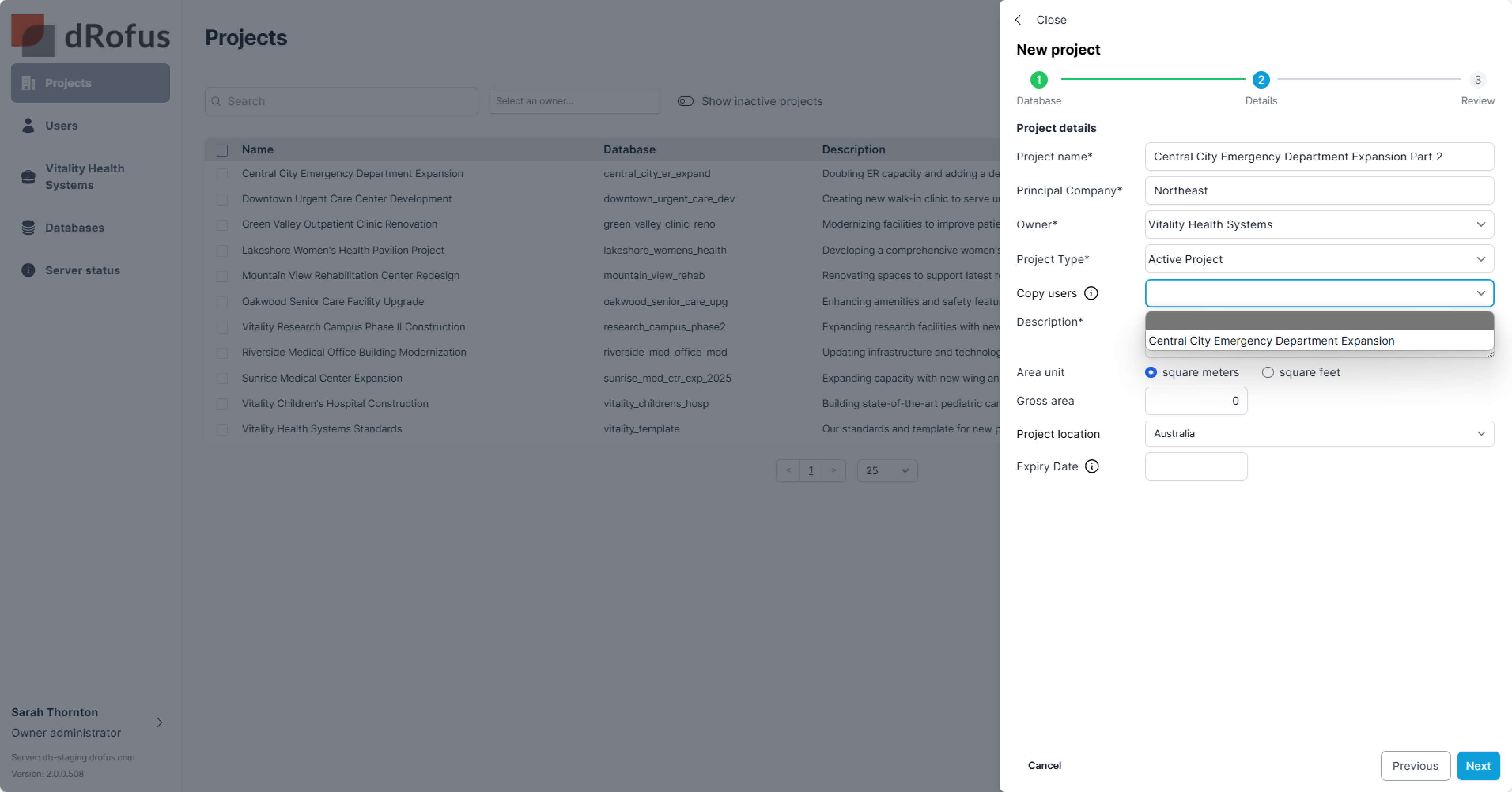Screen dimensions: 1512x792
Task: Click the Cancel button
Action: pyautogui.click(x=1044, y=766)
